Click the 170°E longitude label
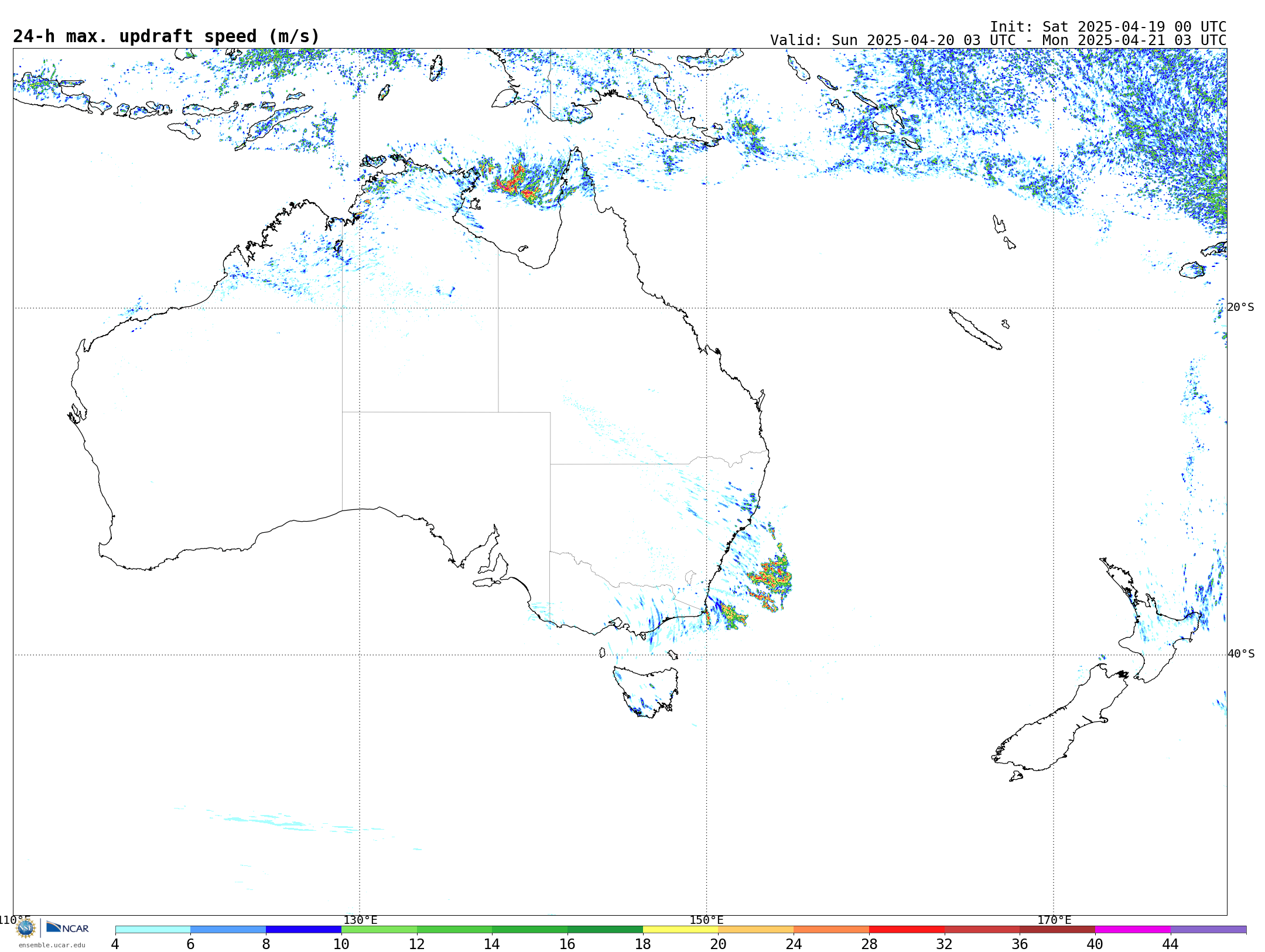Viewport: 1265px width, 952px height. [1054, 920]
